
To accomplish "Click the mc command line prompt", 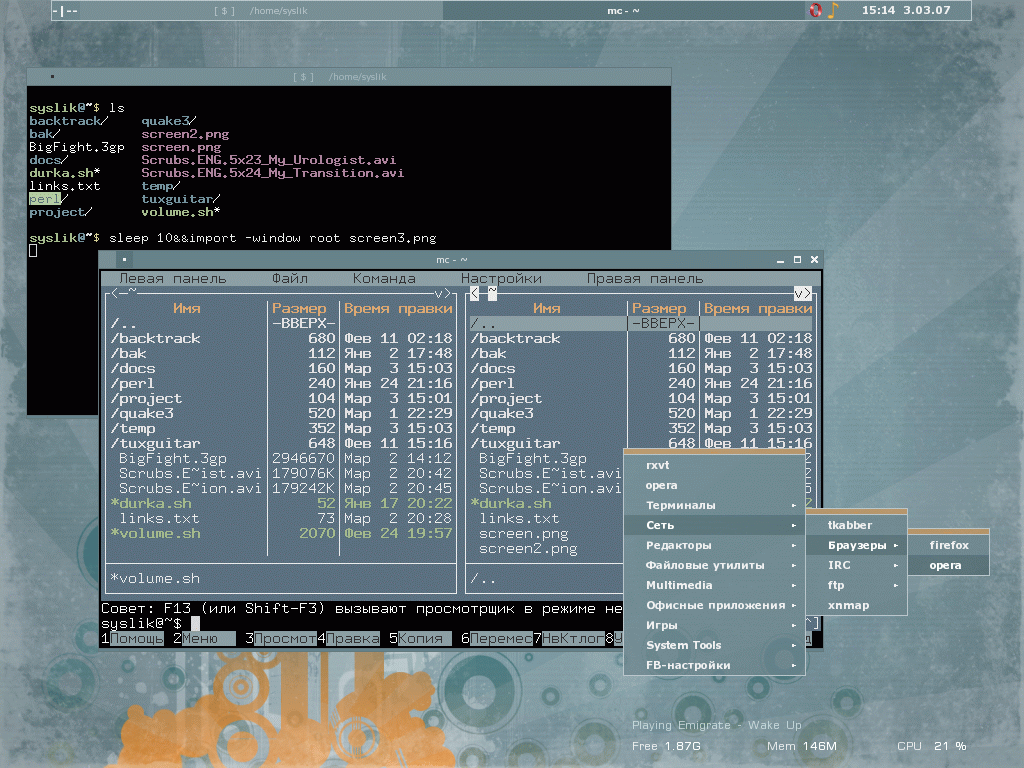I will click(141, 624).
